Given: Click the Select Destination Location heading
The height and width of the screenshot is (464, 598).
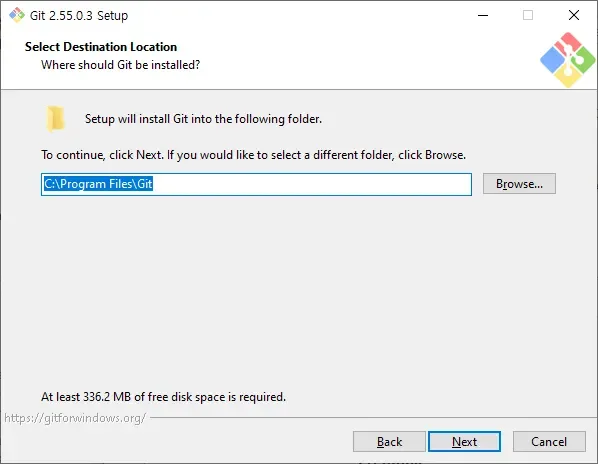Looking at the screenshot, I should 101,47.
